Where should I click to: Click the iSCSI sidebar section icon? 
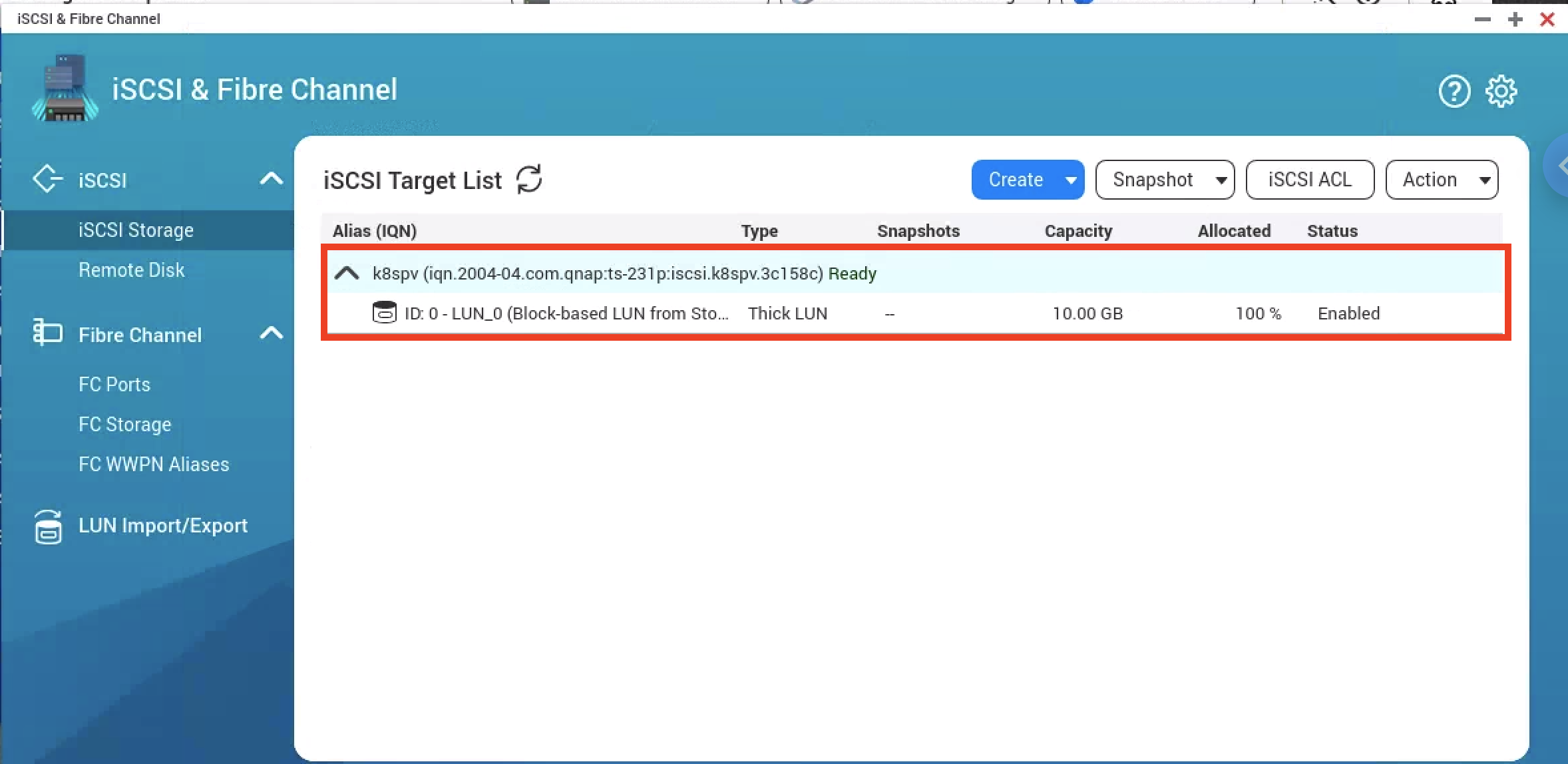click(48, 179)
